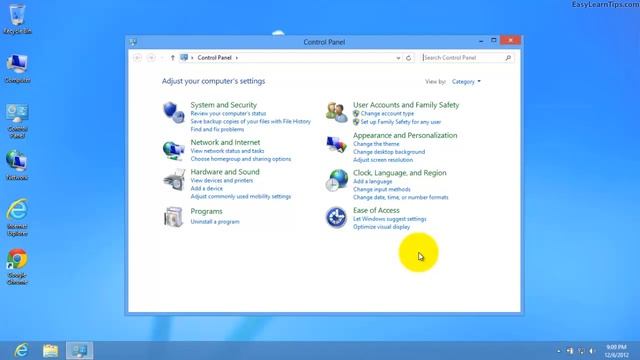Launch Internet Explorer from the taskbar

click(21, 350)
